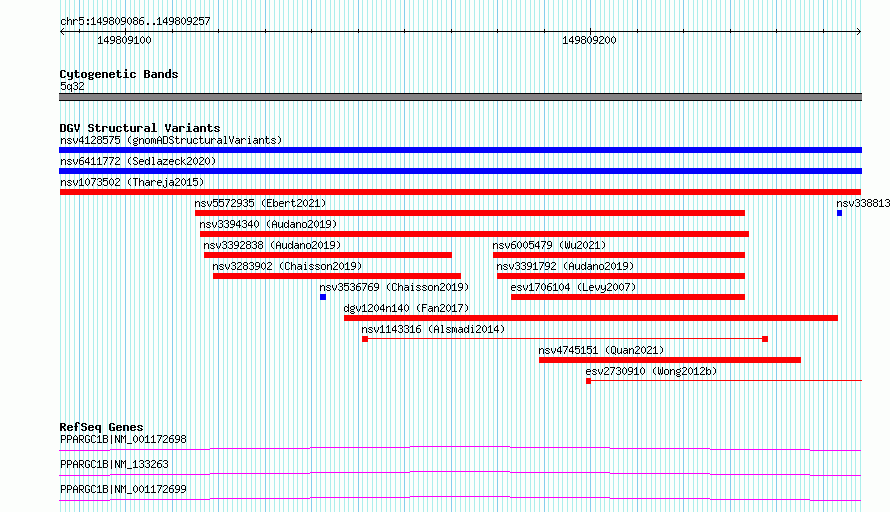Screen dimensions: 890x512
Task: Select the nsv3391792 red variant bar
Action: click(x=621, y=276)
